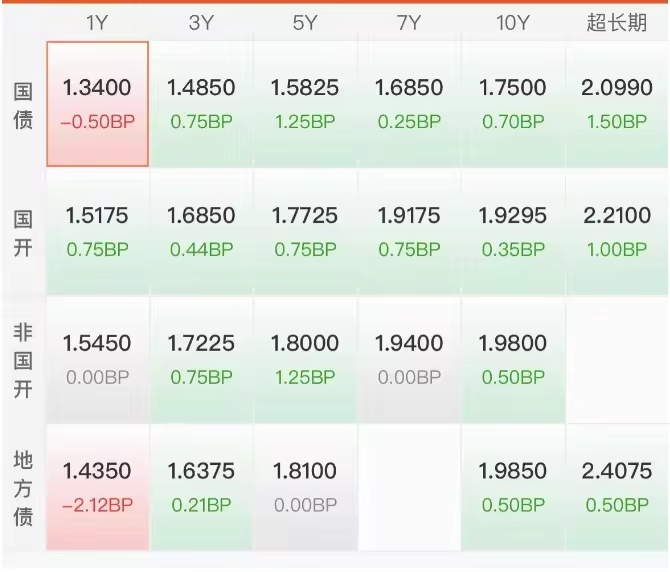670x572 pixels.
Task: Select the 非国开 10Y cell 1.9800
Action: click(512, 360)
